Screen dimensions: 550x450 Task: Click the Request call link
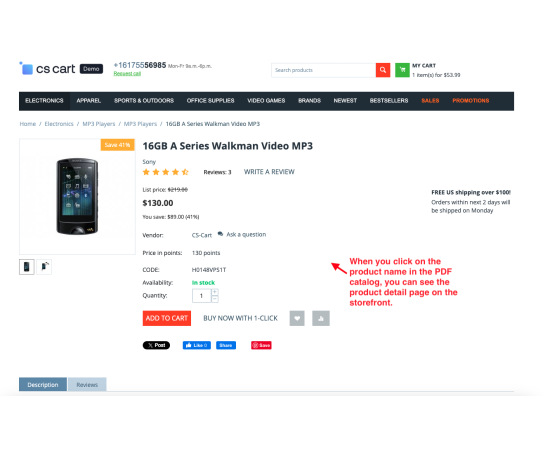click(x=127, y=74)
